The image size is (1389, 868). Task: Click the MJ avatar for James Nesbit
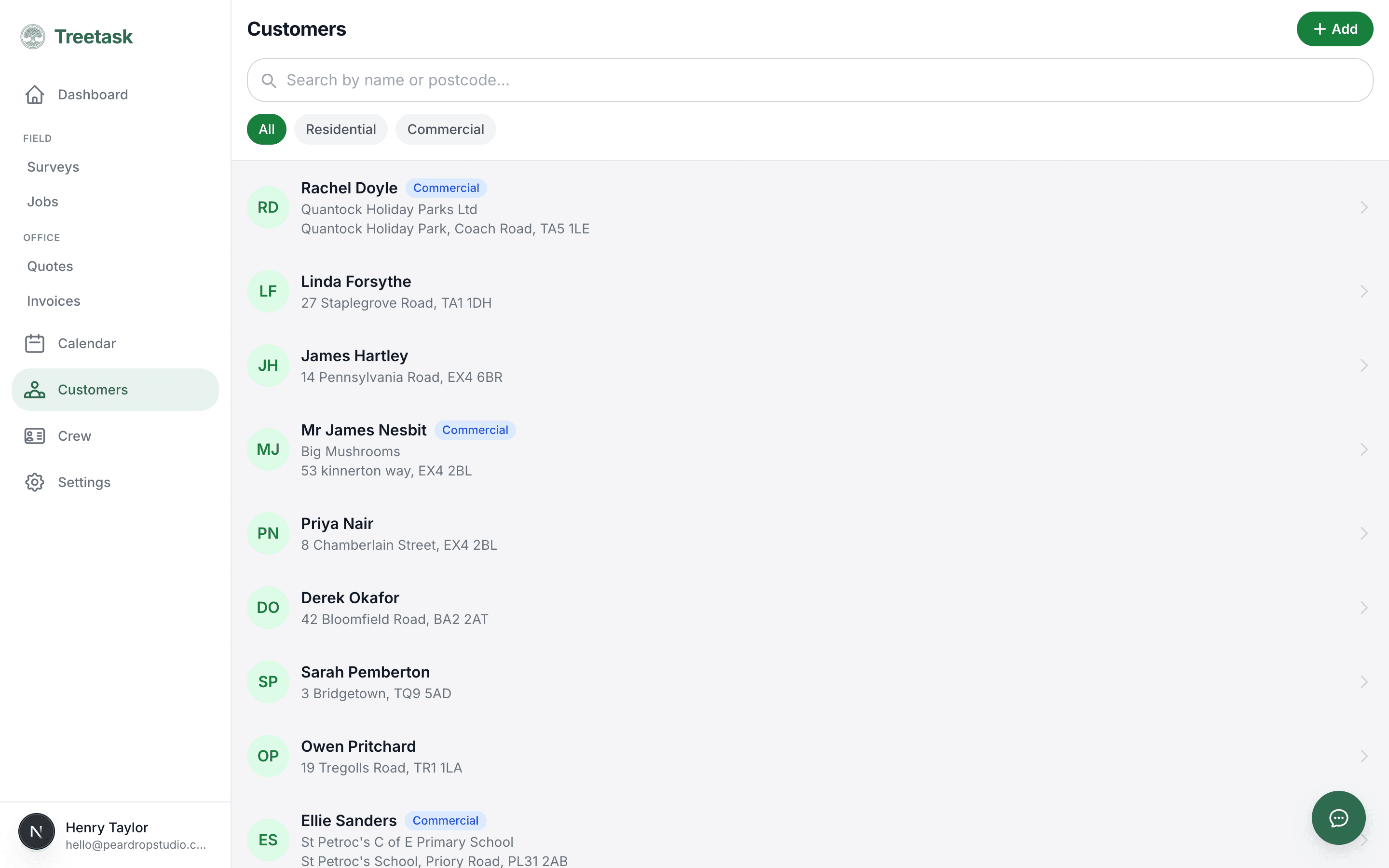268,449
